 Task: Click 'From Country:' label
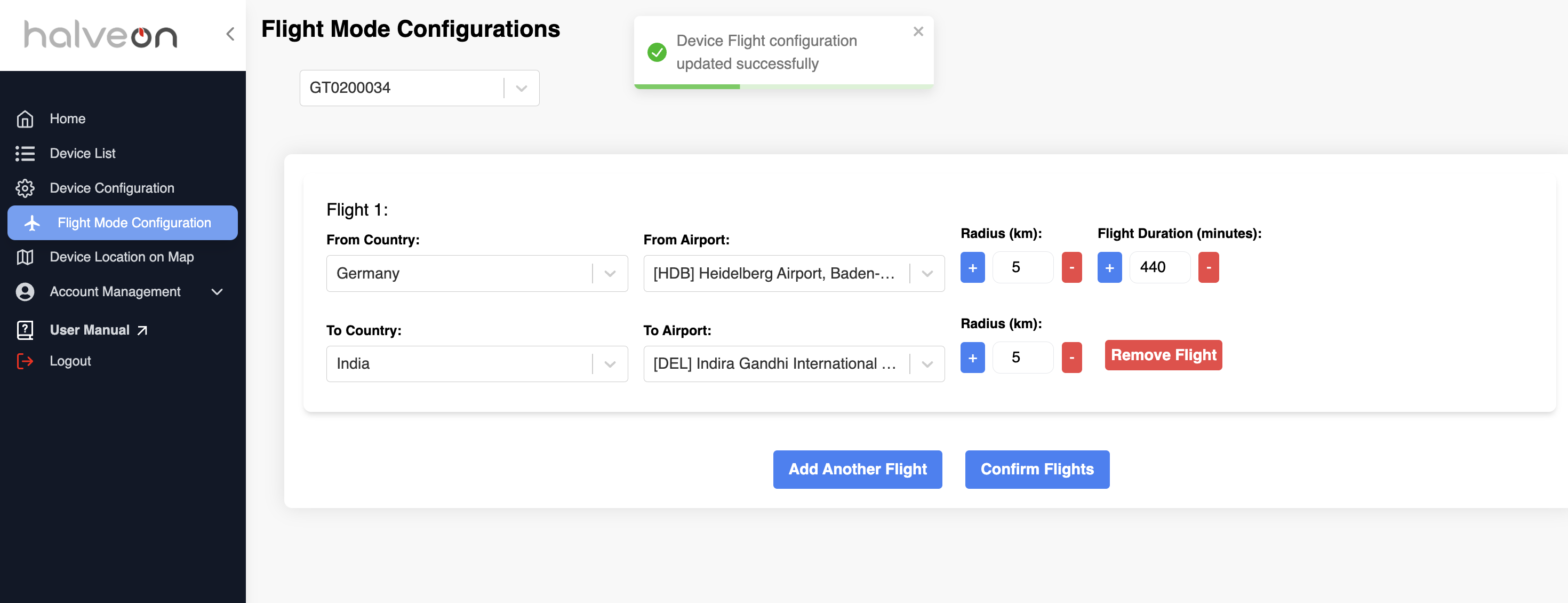pyautogui.click(x=372, y=240)
